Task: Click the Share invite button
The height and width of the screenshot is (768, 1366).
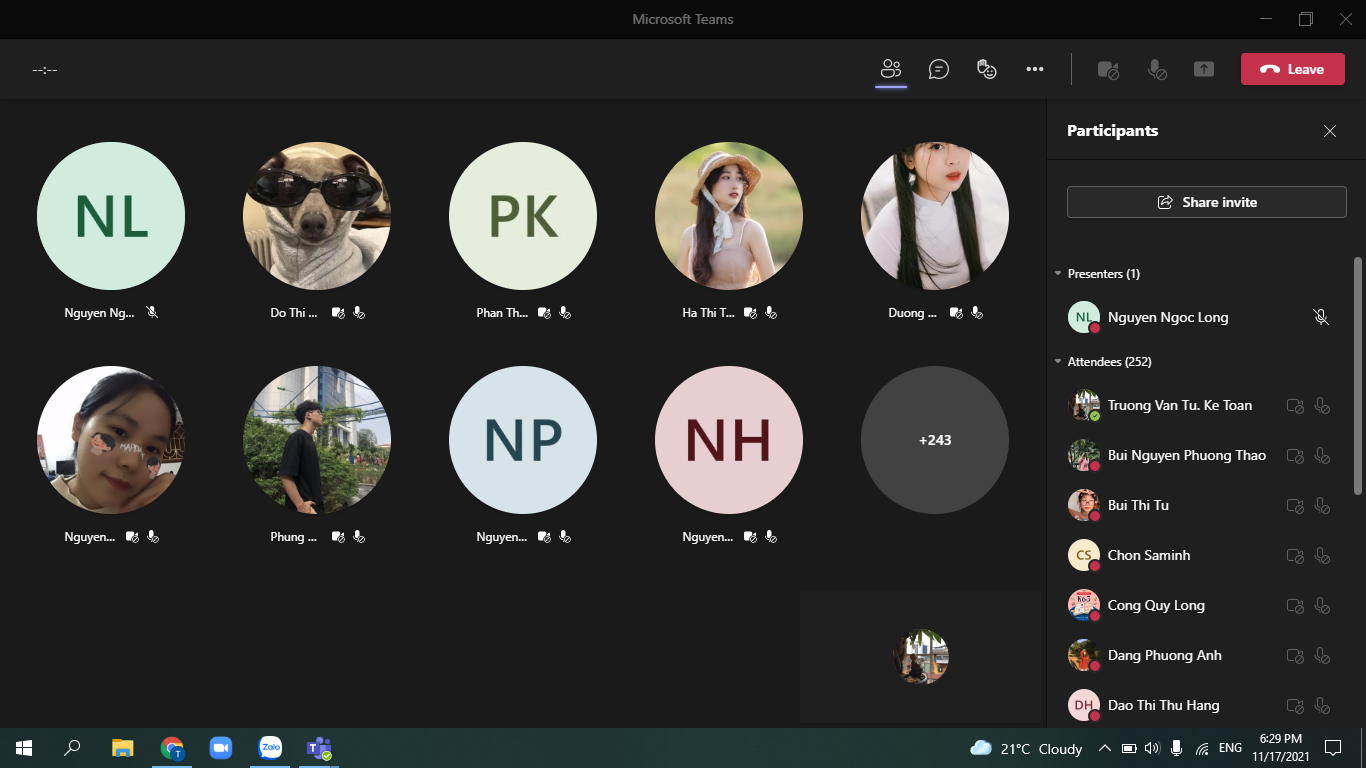Action: click(1206, 202)
